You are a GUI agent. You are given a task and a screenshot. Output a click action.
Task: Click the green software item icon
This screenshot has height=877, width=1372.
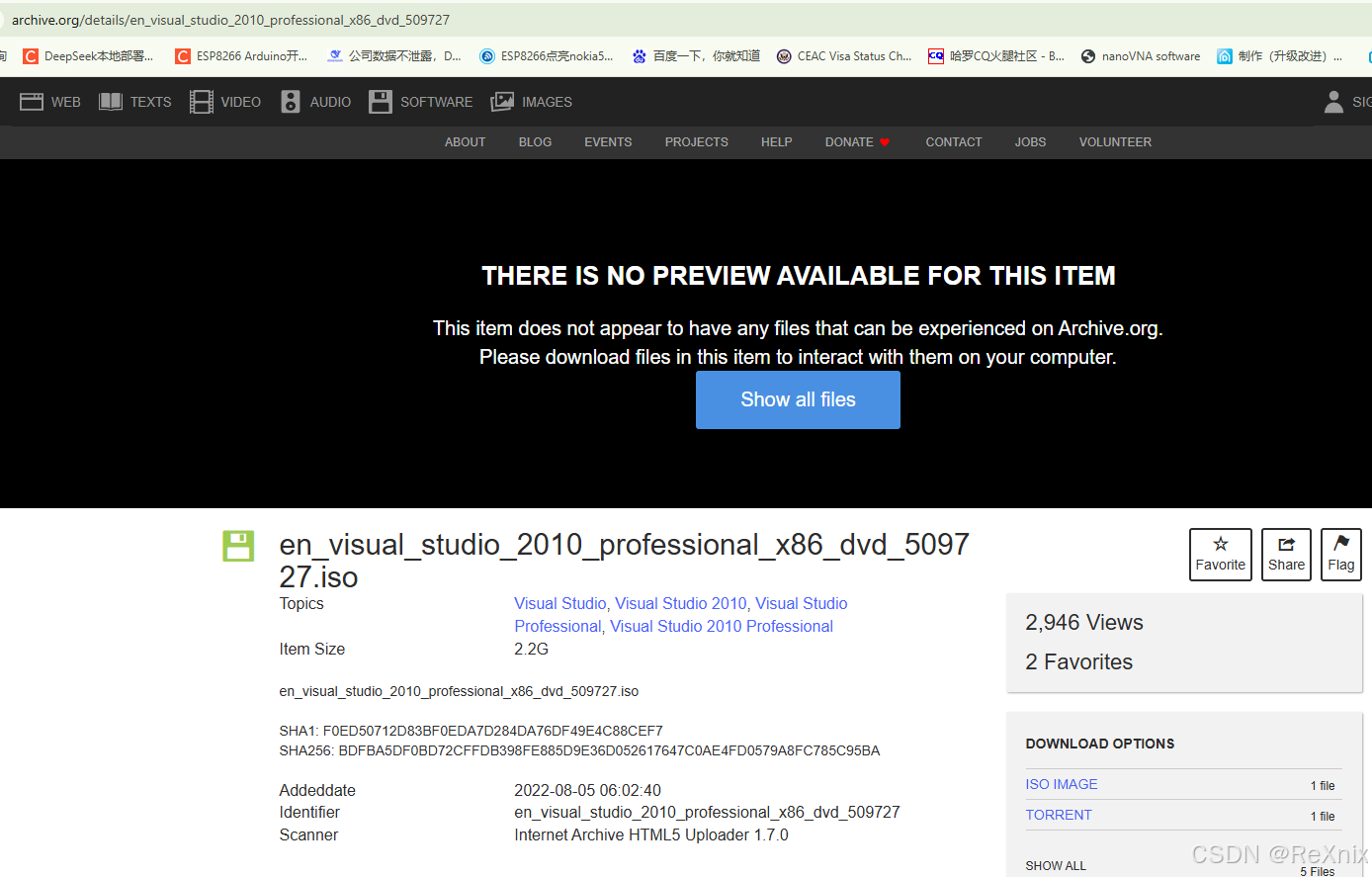[238, 546]
